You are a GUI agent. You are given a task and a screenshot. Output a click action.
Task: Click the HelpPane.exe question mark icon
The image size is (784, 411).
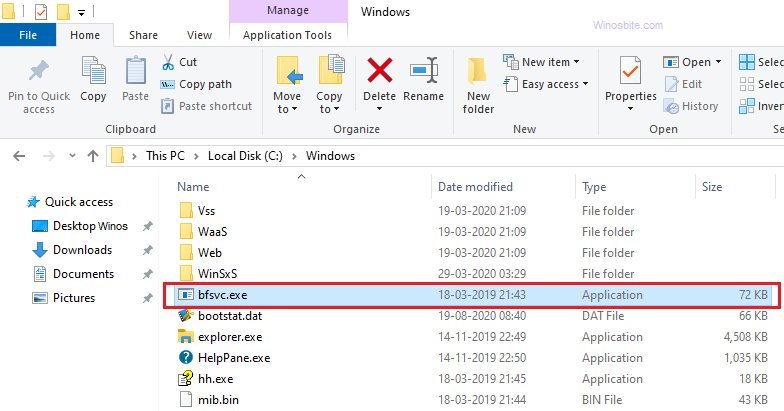[186, 357]
